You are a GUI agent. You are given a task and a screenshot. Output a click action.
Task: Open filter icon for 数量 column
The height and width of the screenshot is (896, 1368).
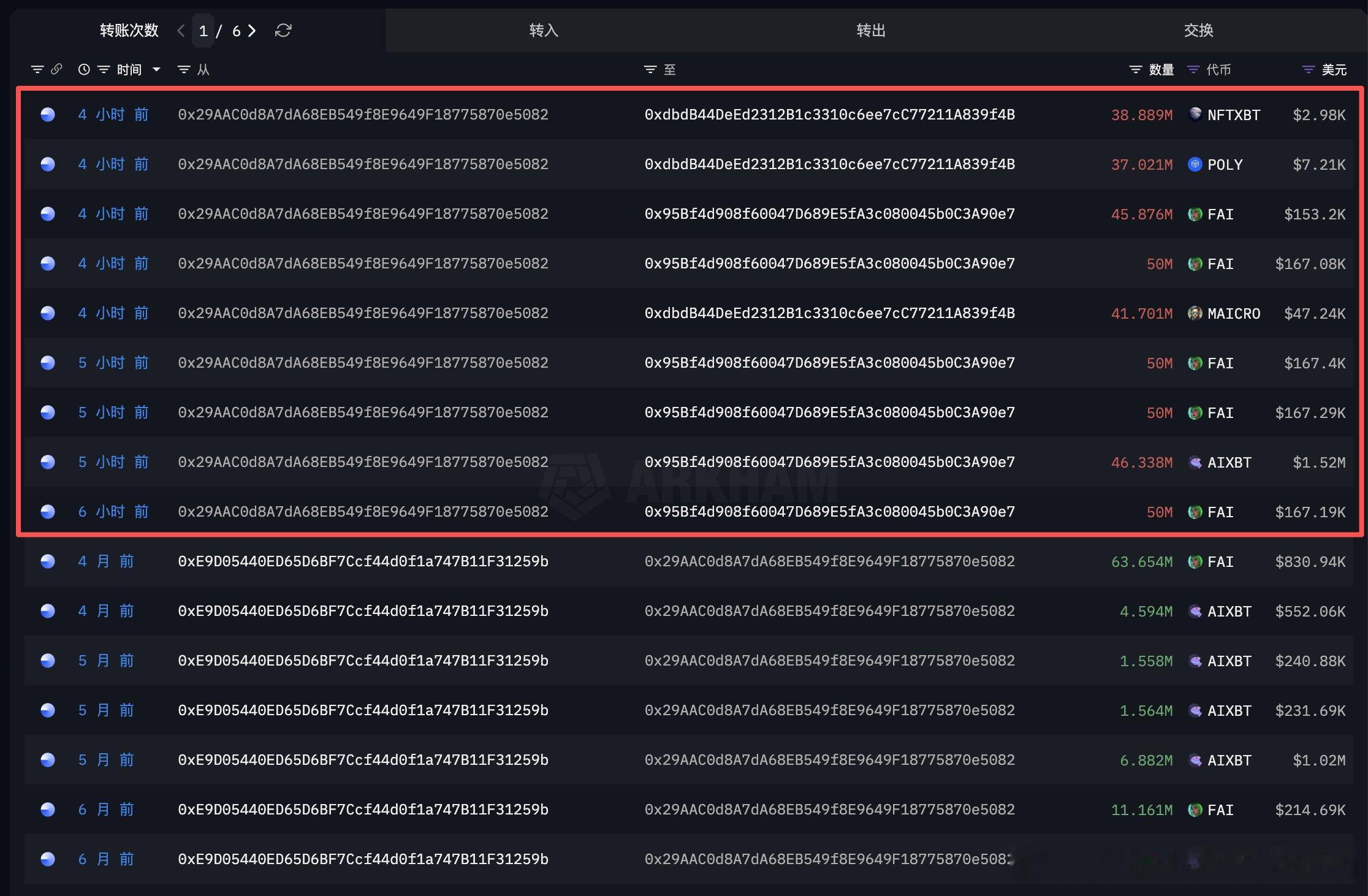(1136, 70)
